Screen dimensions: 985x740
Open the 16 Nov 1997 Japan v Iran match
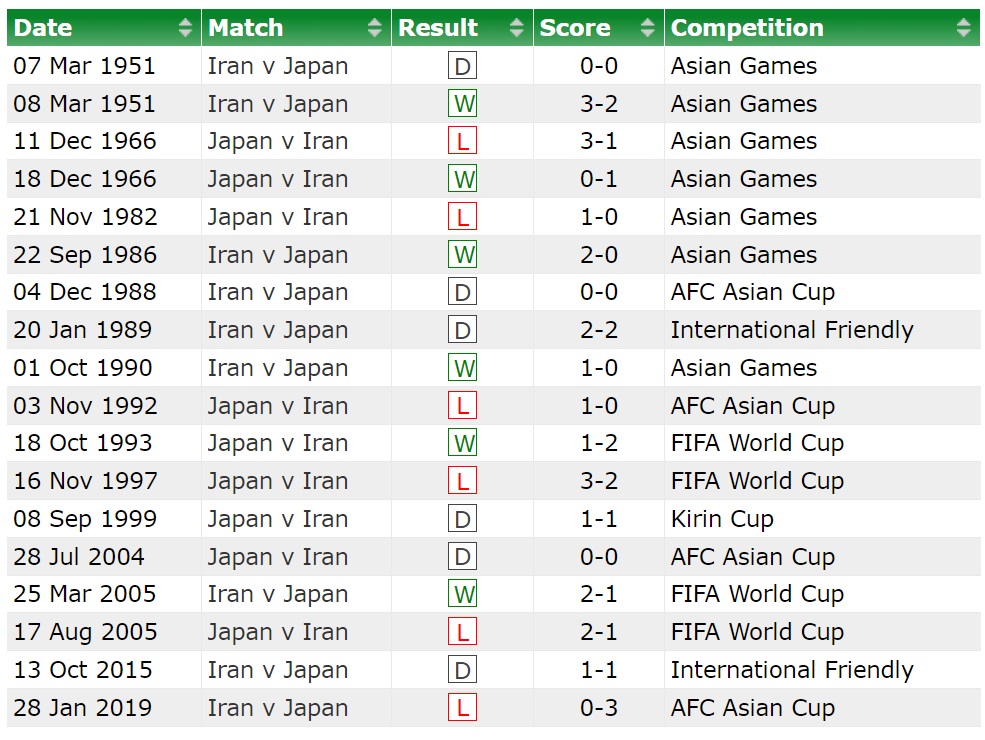tap(278, 481)
